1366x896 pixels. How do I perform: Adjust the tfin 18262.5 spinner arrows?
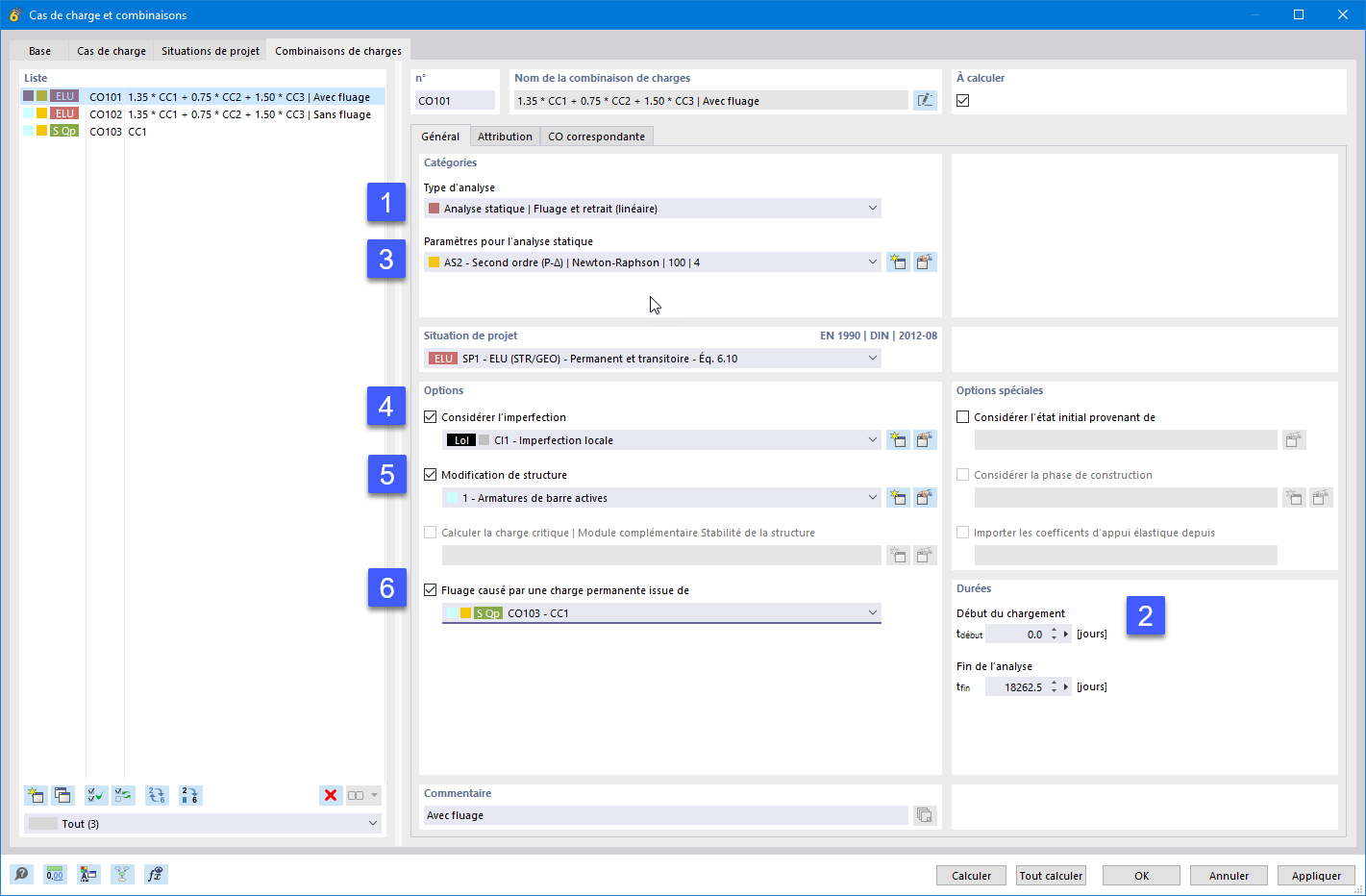coord(1055,687)
